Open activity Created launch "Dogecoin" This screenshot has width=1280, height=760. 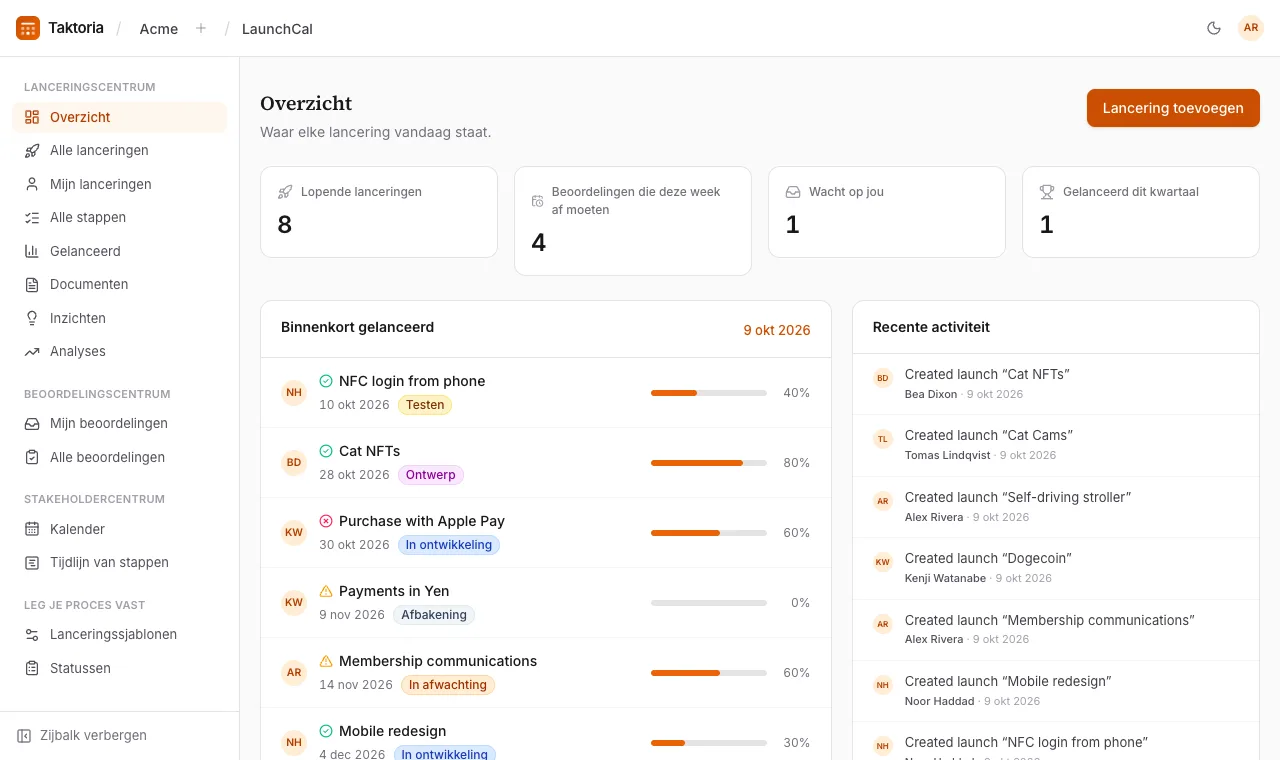(1056, 568)
